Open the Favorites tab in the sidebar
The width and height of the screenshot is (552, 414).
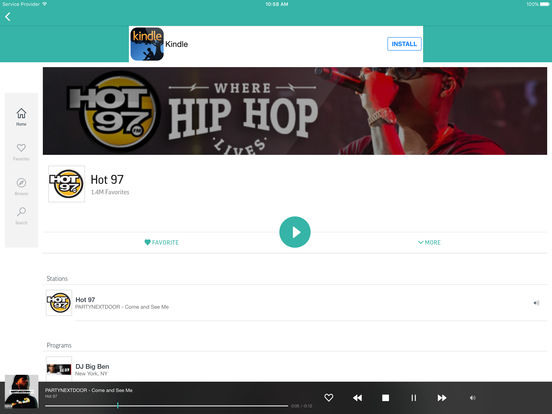point(21,152)
